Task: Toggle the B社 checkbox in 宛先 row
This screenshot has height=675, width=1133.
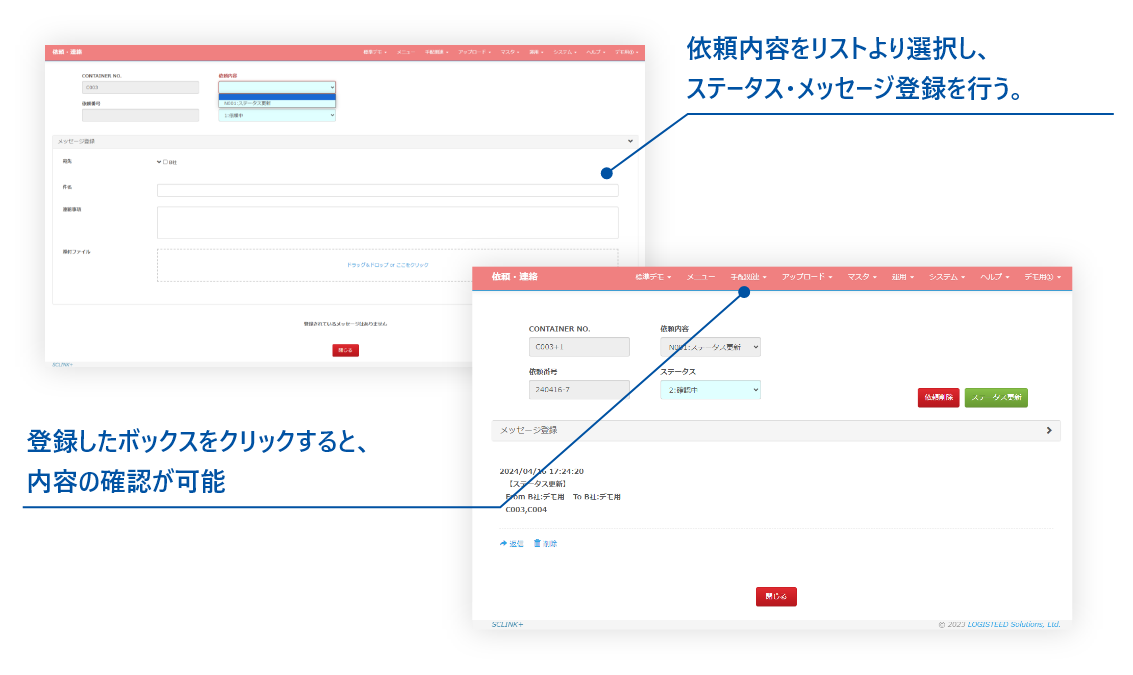Action: [165, 162]
